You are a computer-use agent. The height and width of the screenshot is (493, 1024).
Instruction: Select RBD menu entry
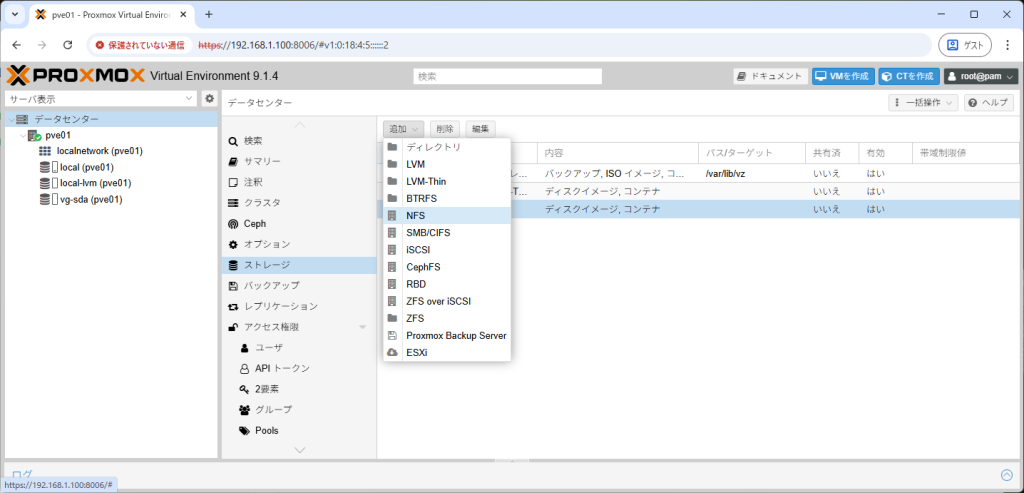click(447, 284)
